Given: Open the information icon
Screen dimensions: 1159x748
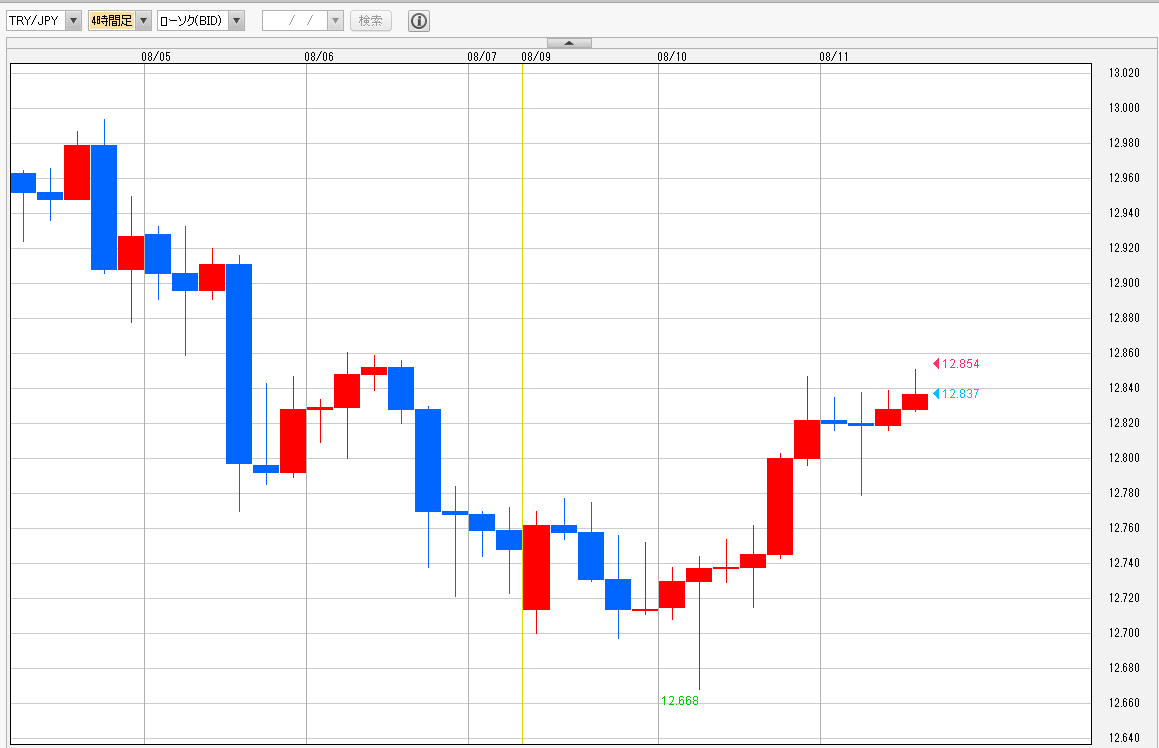Looking at the screenshot, I should click(x=419, y=21).
